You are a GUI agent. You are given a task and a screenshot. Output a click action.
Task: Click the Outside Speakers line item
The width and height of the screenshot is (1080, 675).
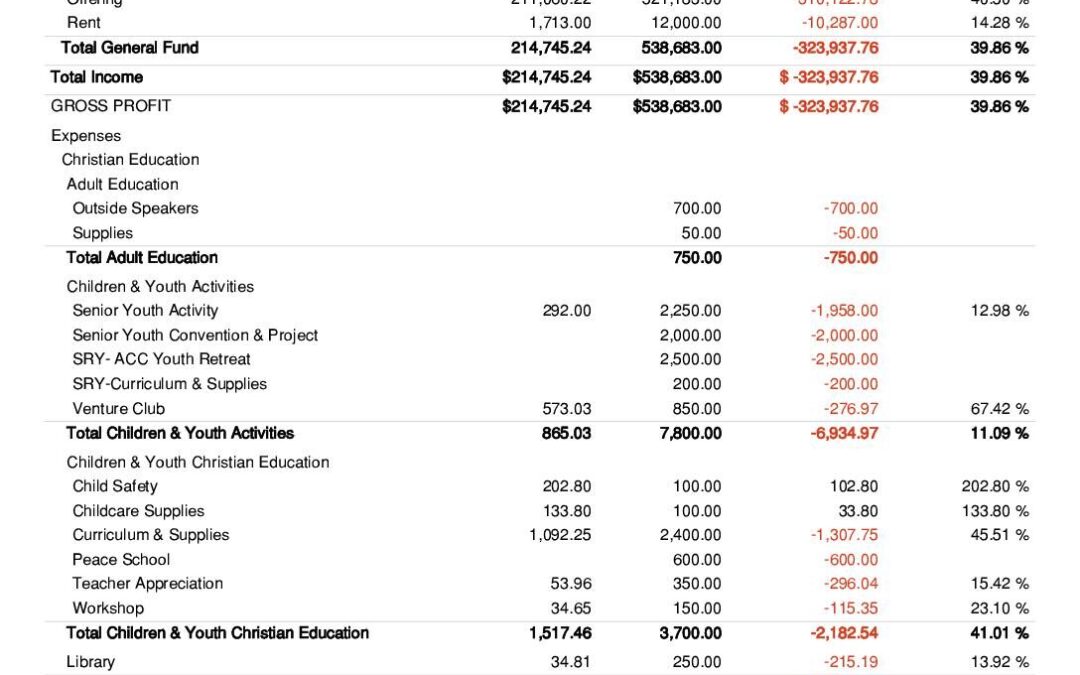click(135, 208)
